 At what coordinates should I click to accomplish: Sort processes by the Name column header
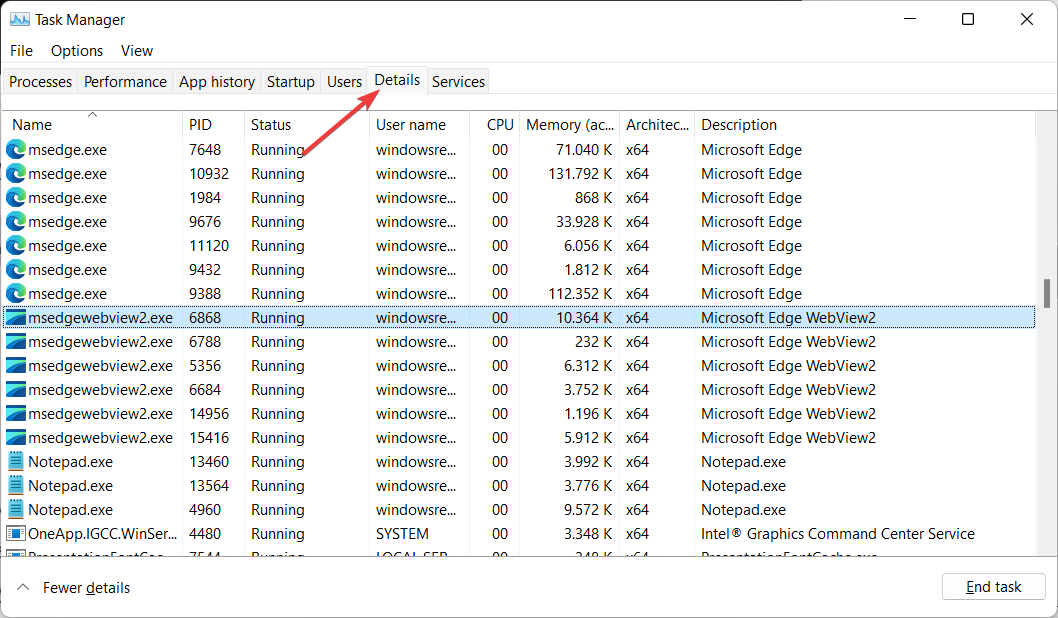pos(32,125)
